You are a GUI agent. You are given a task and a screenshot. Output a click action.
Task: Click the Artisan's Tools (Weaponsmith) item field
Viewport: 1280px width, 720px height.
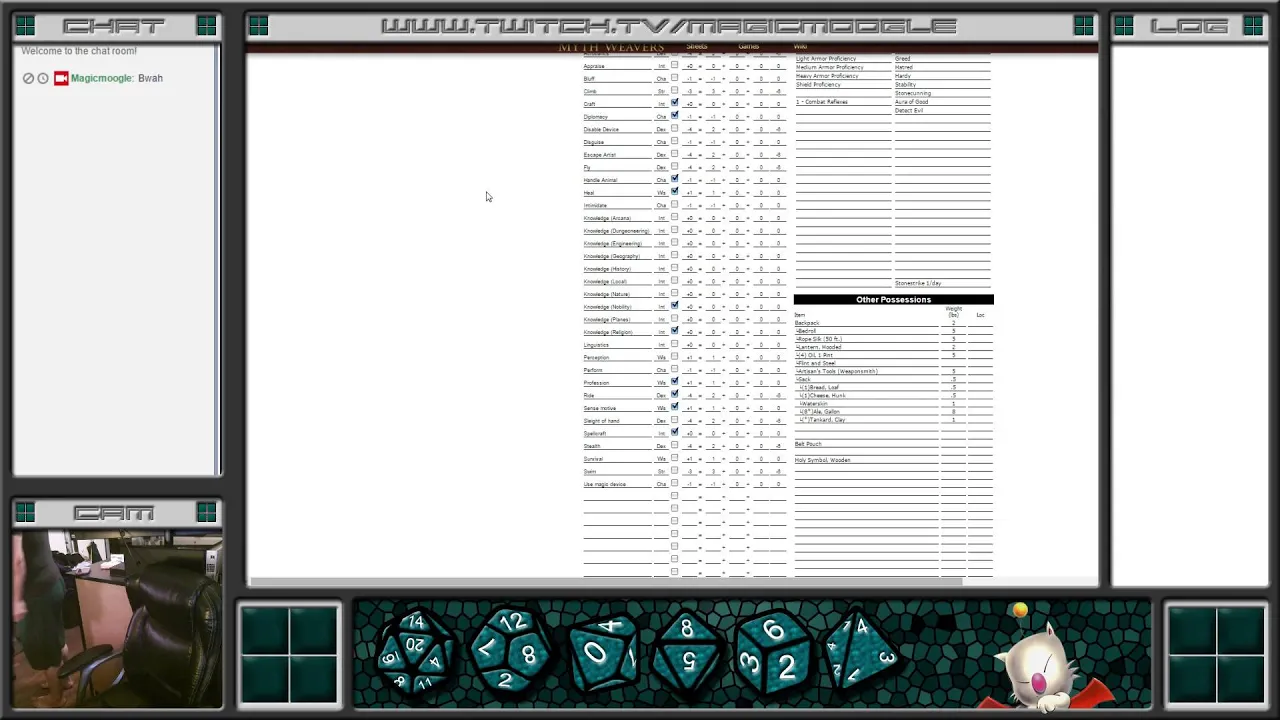[866, 371]
